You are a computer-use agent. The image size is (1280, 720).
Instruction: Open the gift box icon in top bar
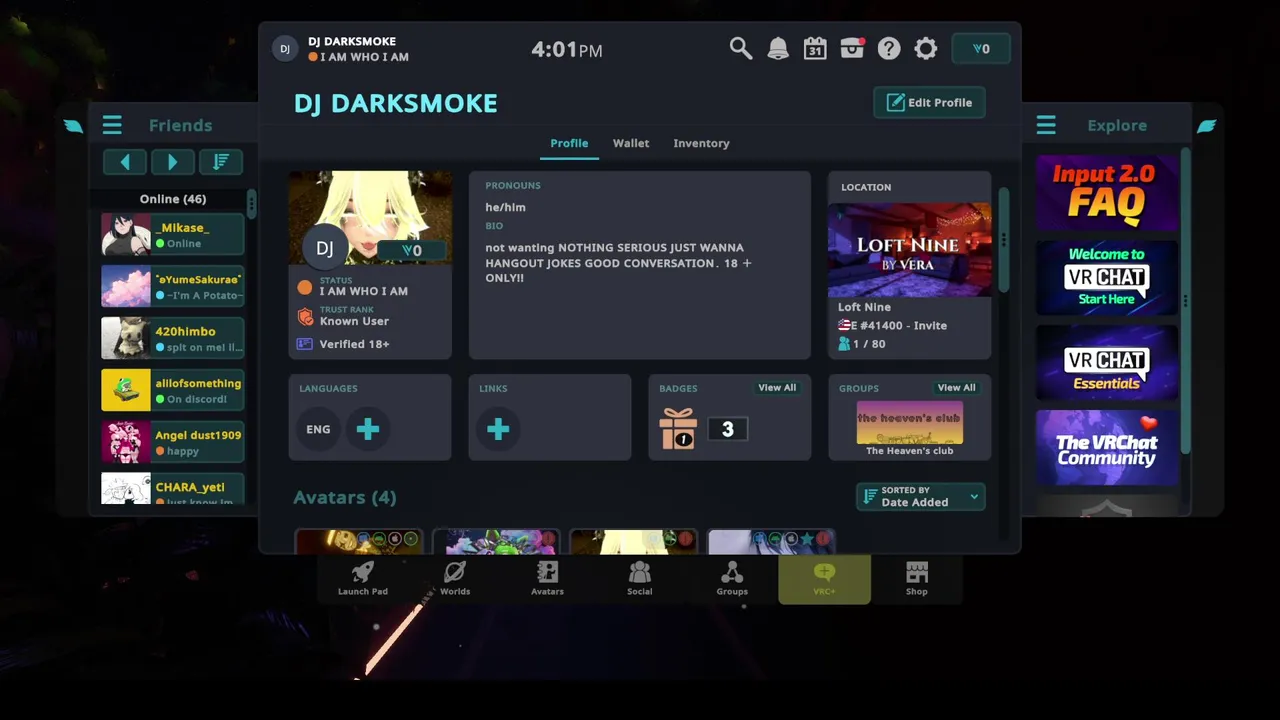tap(852, 49)
